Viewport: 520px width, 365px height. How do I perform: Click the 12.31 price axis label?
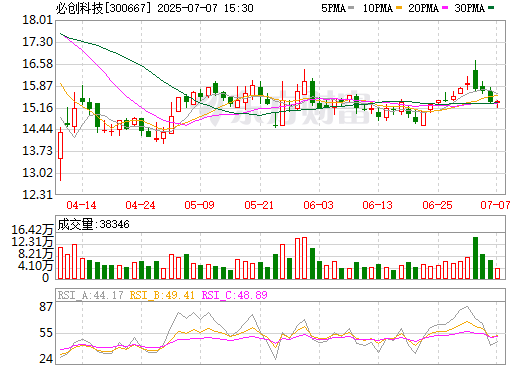pos(37,194)
